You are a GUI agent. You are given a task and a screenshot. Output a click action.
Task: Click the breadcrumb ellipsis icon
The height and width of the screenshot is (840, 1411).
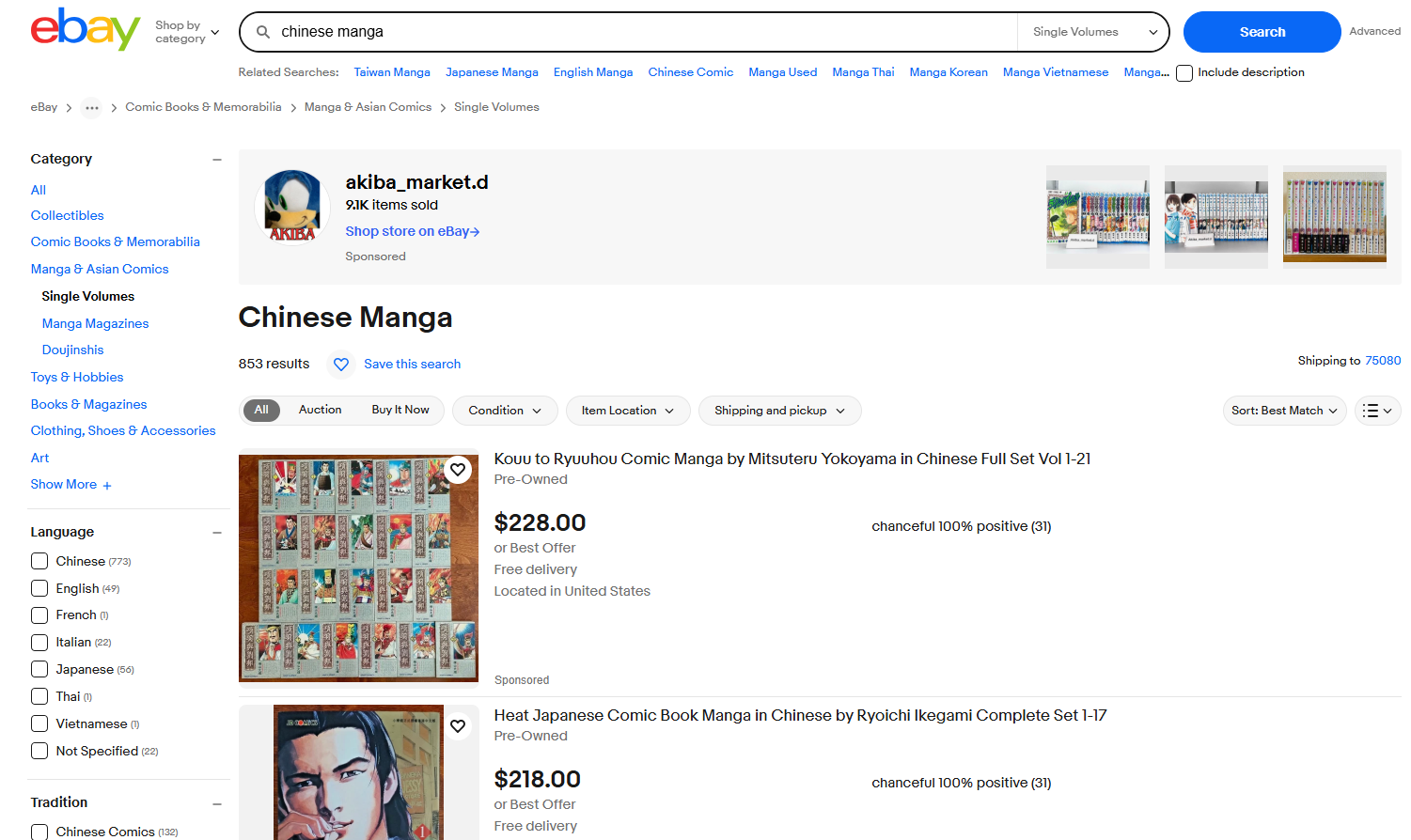91,108
